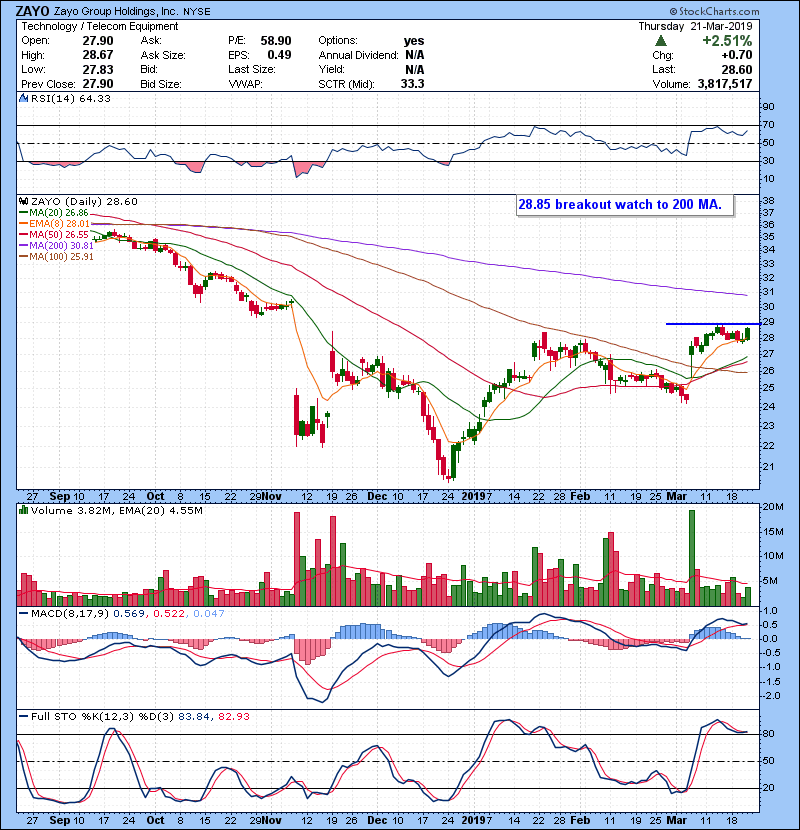Click the 28.85 breakout watch annotation box
The height and width of the screenshot is (830, 800).
(625, 205)
